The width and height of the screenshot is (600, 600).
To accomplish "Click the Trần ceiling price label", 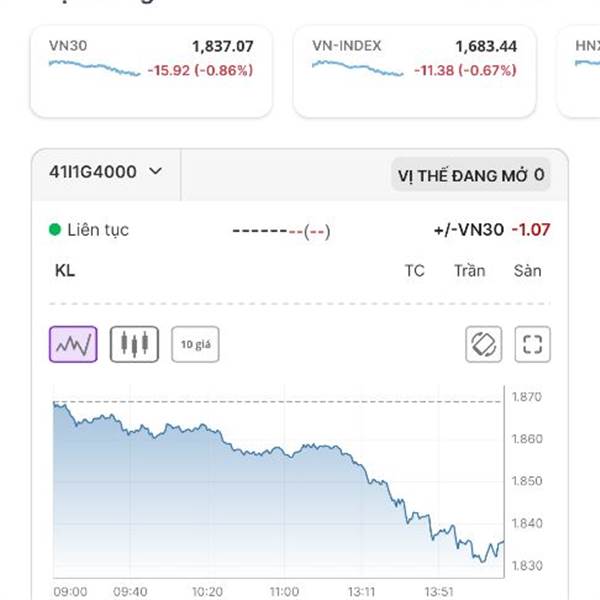I will (x=470, y=271).
